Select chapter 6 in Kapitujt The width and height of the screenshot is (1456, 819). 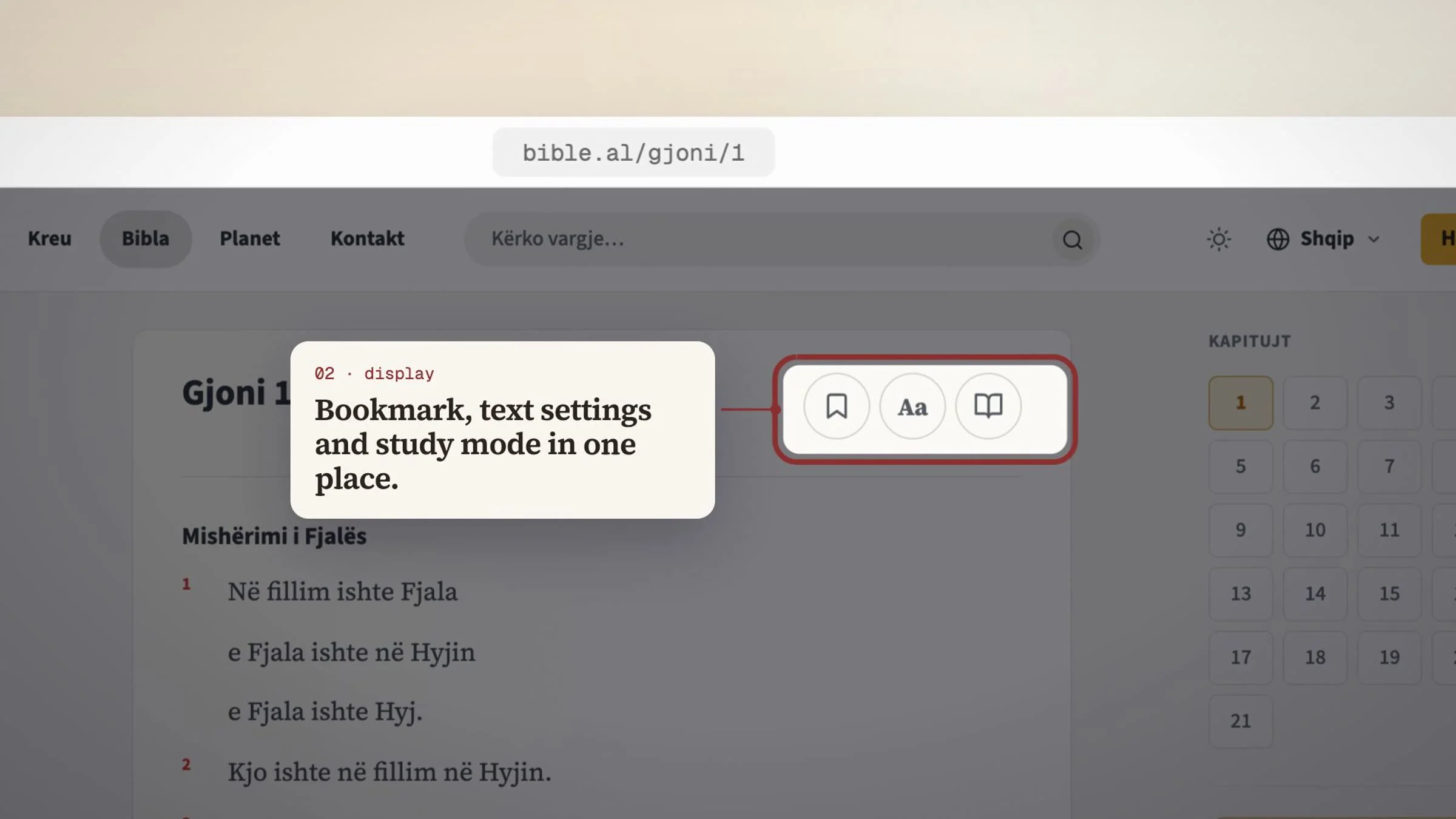1315,467
